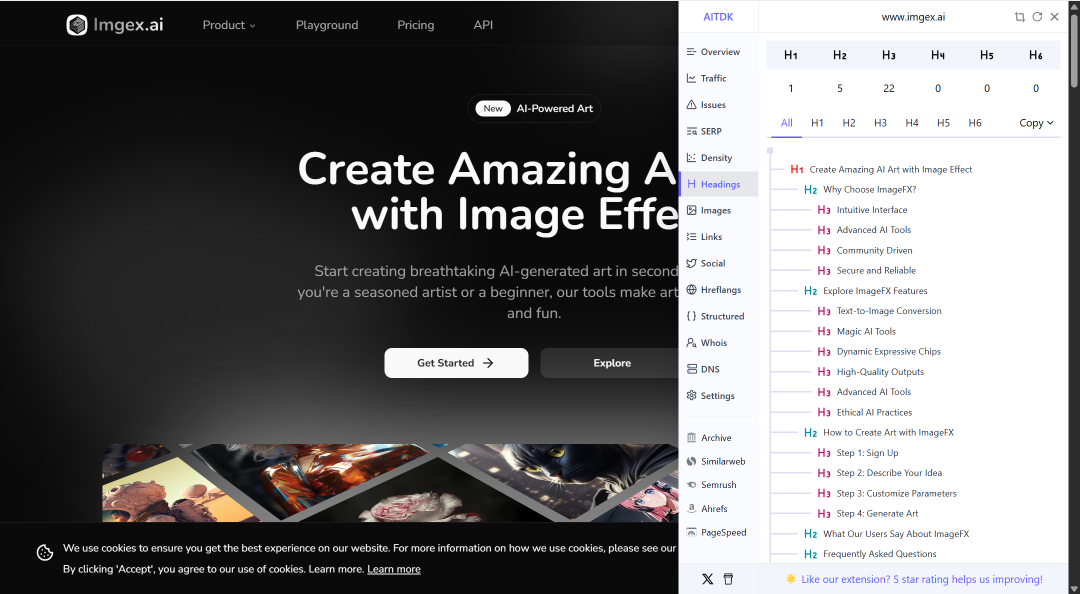Open the extension Settings
This screenshot has width=1080, height=594.
point(718,396)
